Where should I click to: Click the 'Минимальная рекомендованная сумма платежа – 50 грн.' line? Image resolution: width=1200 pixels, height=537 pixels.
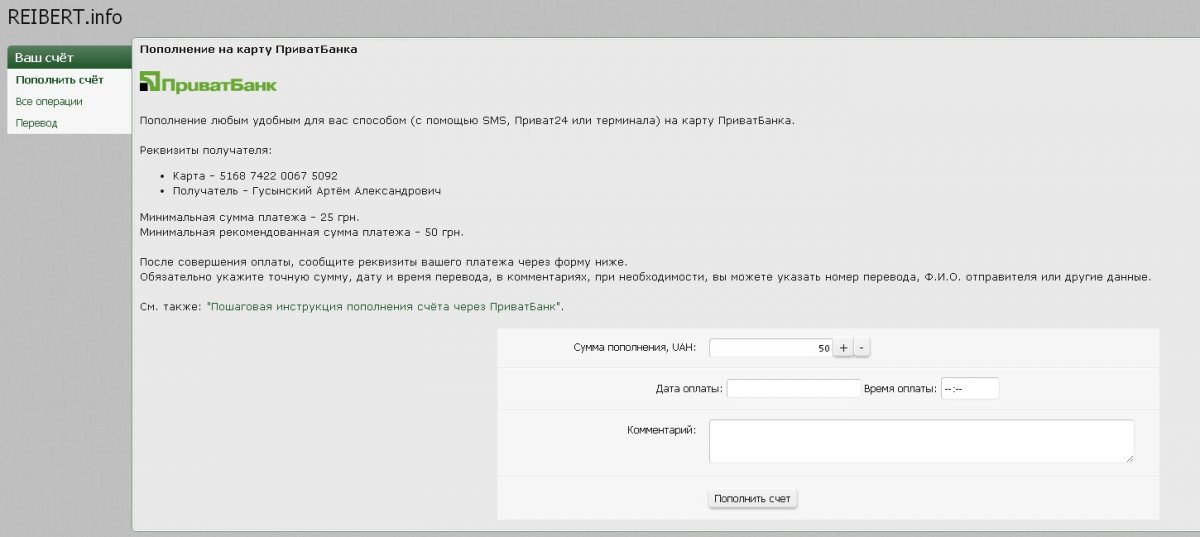pyautogui.click(x=302, y=232)
